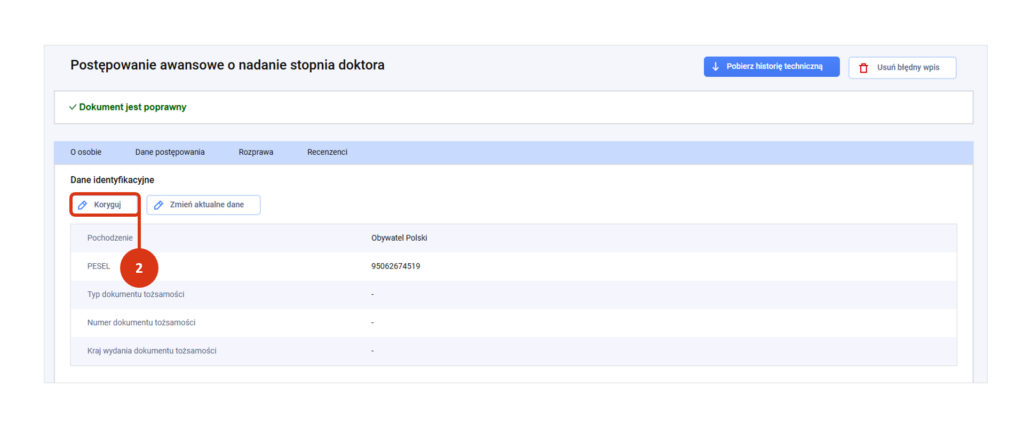Image resolution: width=1024 pixels, height=442 pixels.
Task: Click the download arrow icon
Action: pos(716,67)
